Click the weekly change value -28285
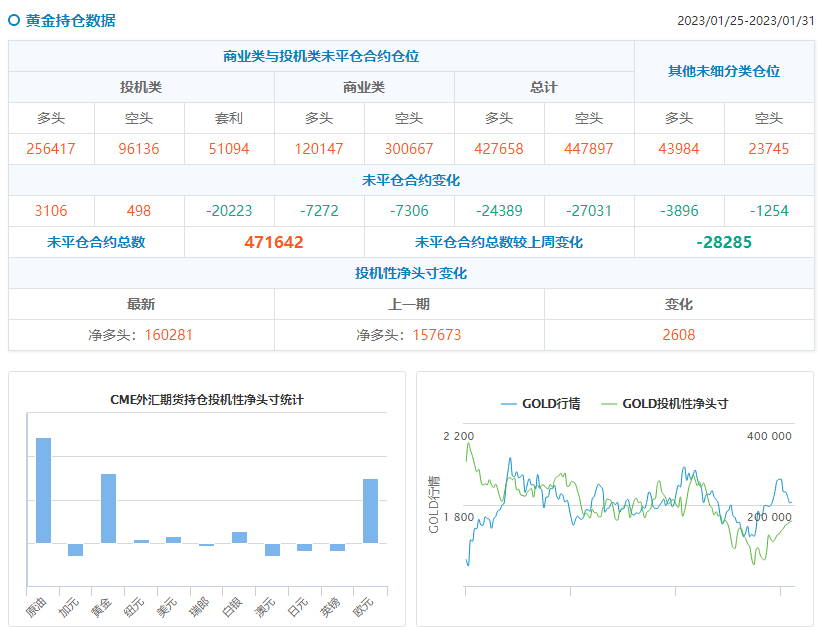 724,242
